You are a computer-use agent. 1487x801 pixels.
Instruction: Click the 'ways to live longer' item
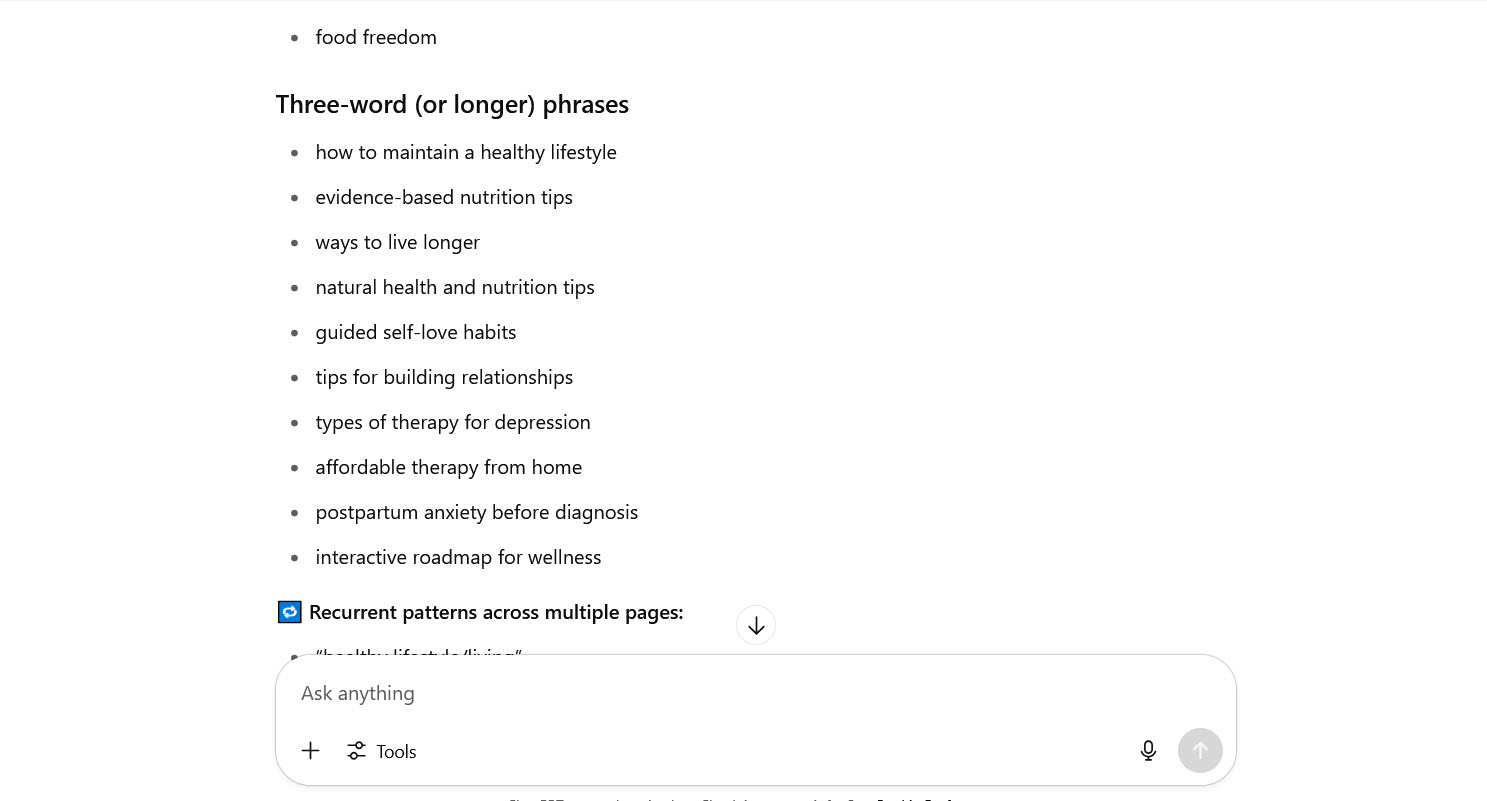tap(398, 243)
